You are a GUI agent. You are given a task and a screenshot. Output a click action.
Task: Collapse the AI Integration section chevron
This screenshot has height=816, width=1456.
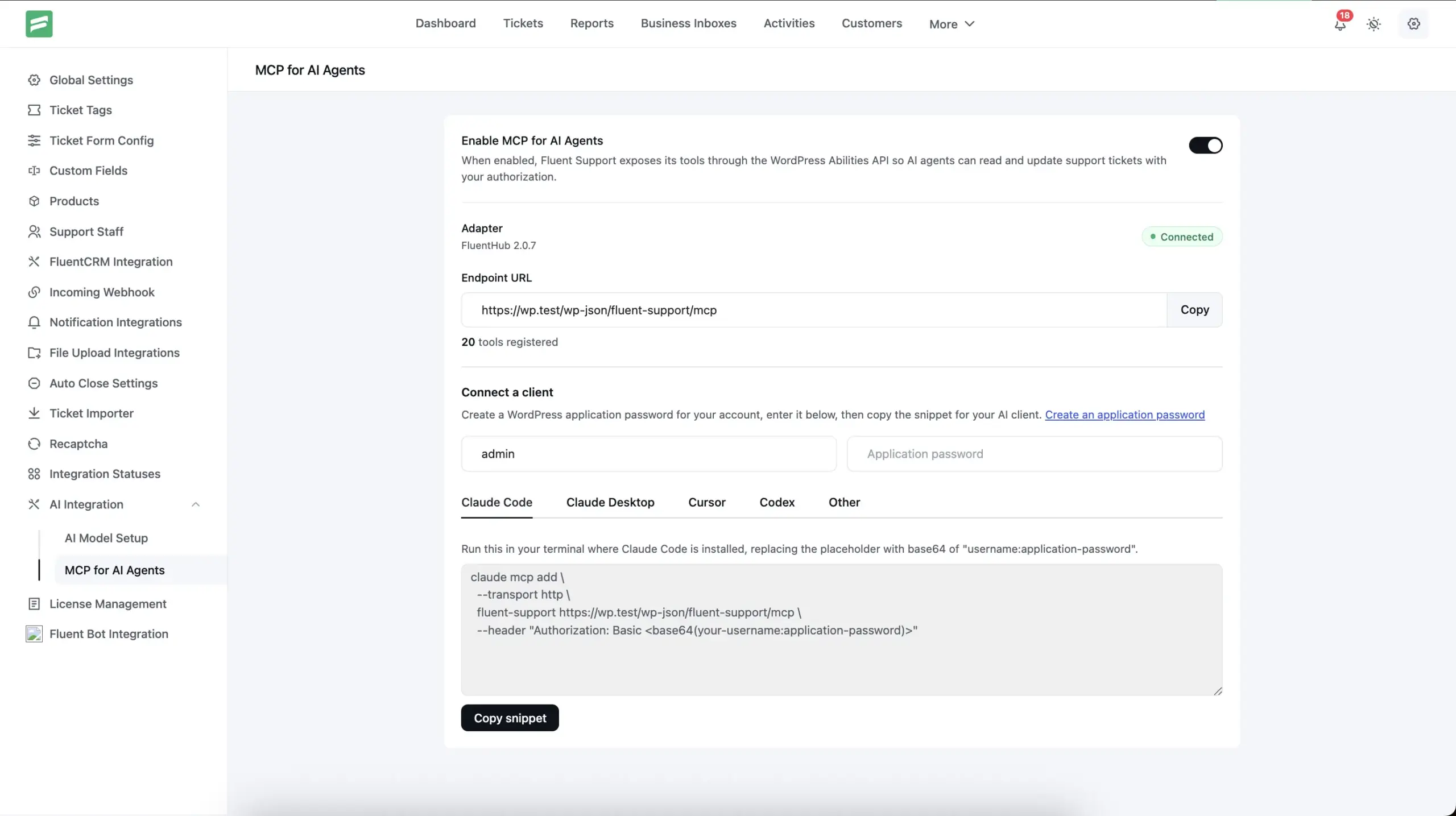pos(196,504)
